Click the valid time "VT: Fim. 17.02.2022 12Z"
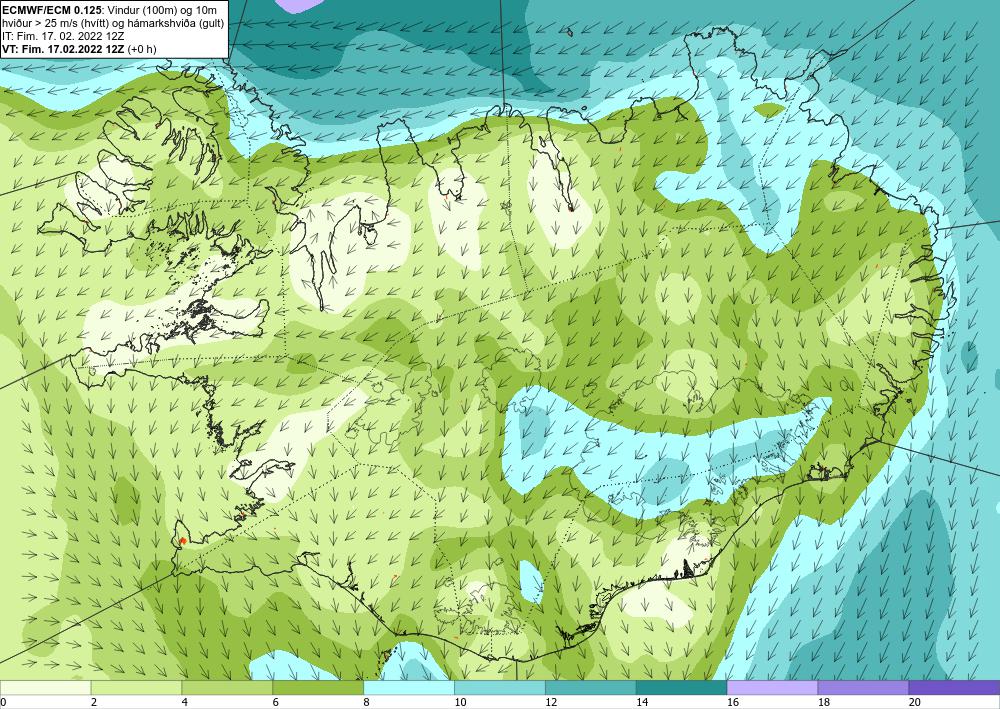This screenshot has width=1000, height=709. point(63,48)
